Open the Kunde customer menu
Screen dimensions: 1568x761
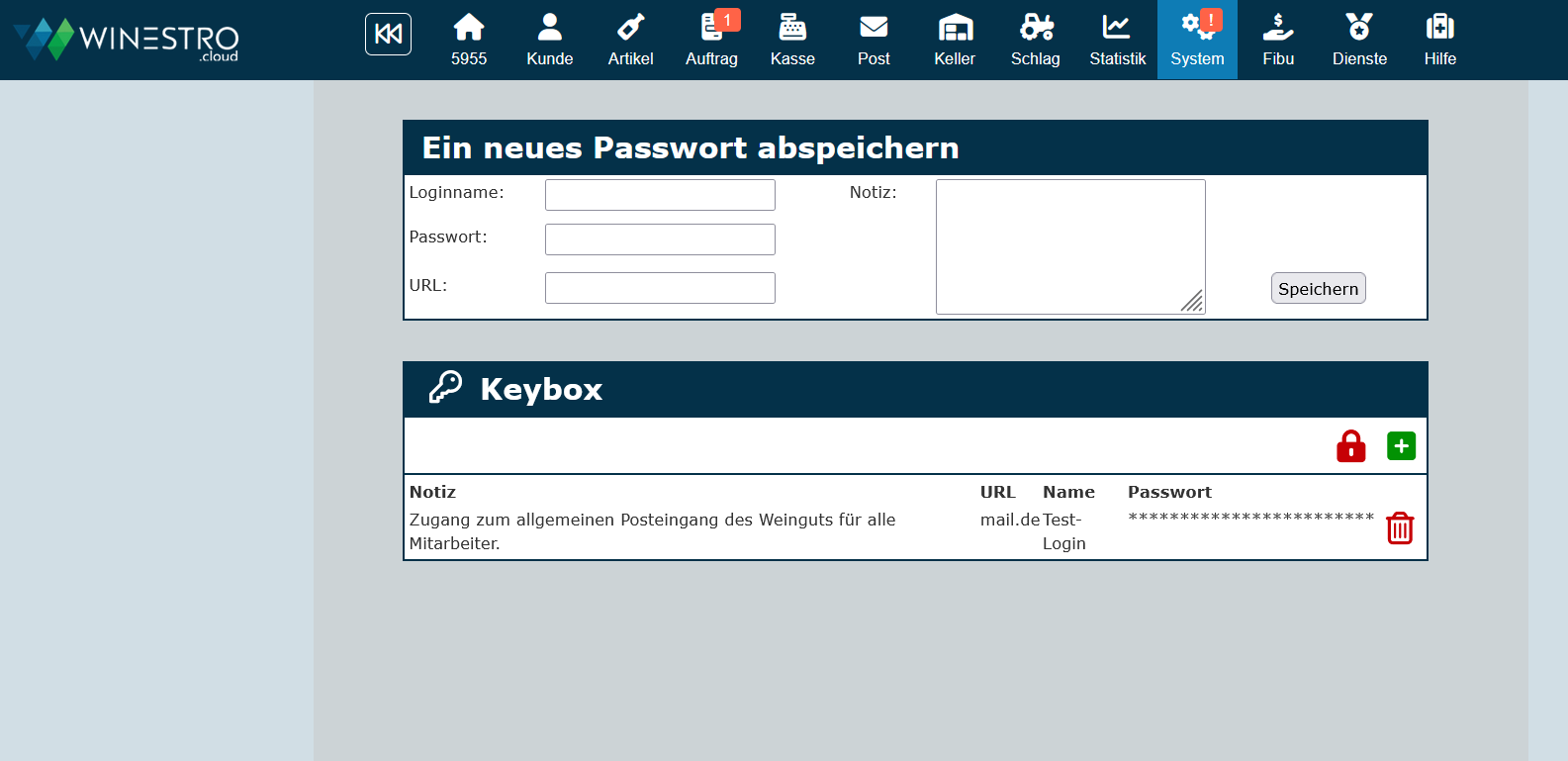(549, 40)
